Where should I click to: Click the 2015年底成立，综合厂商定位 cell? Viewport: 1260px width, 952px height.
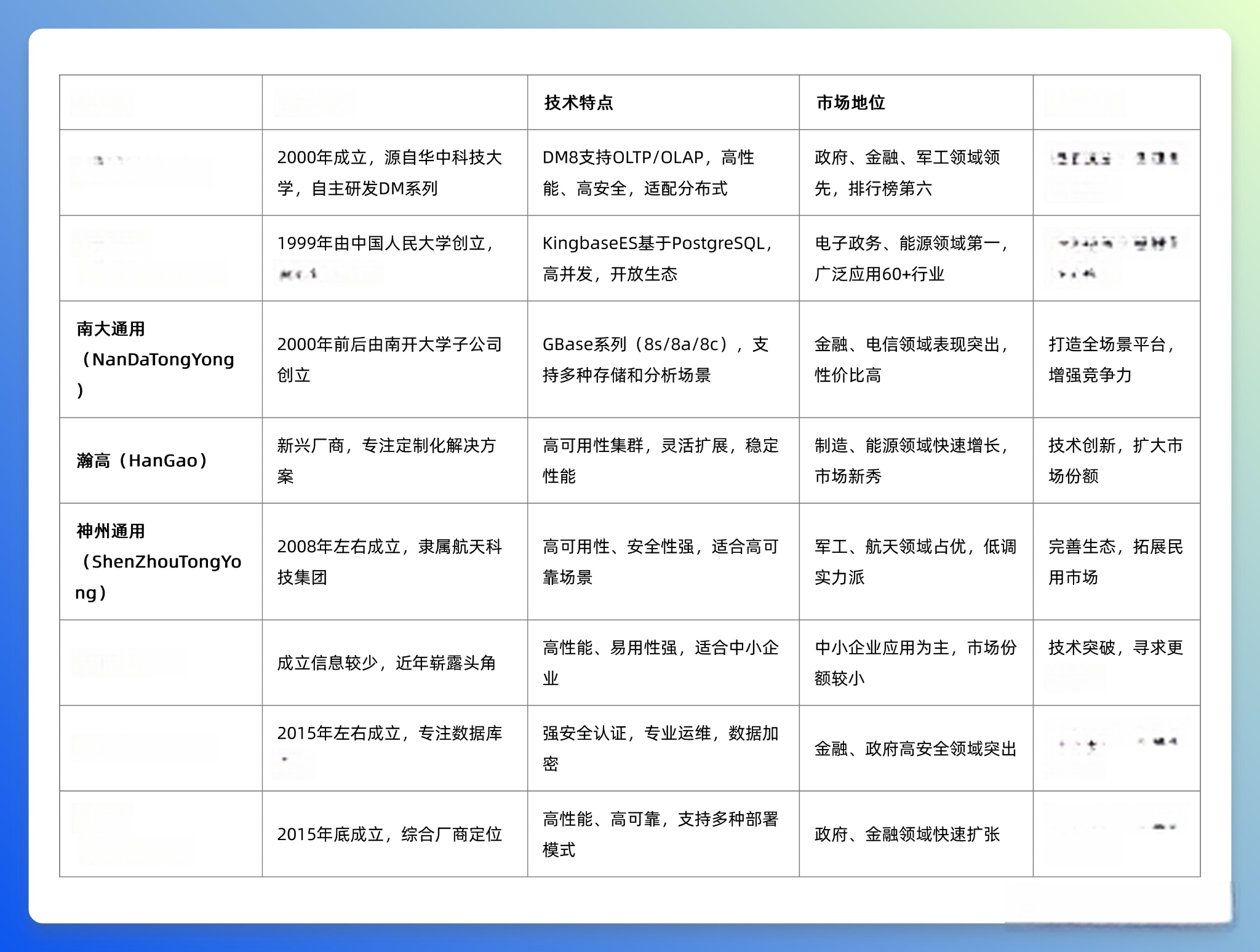[395, 834]
